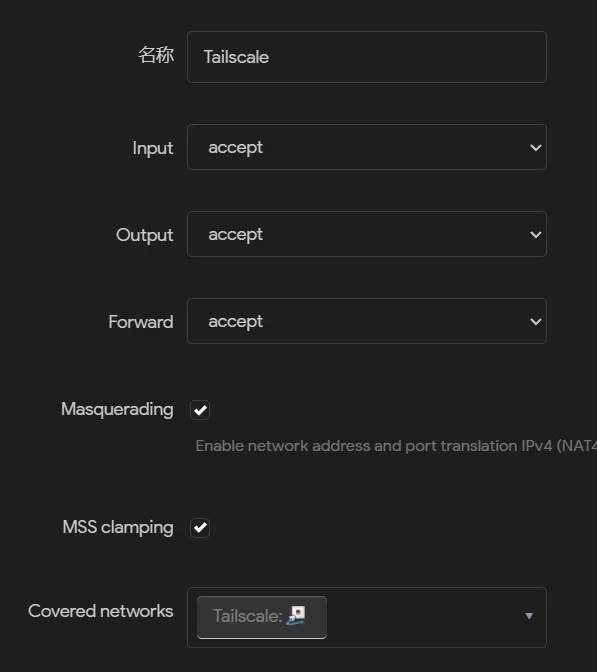The height and width of the screenshot is (672, 597).
Task: Click the 名称 field label
Action: pos(156,55)
